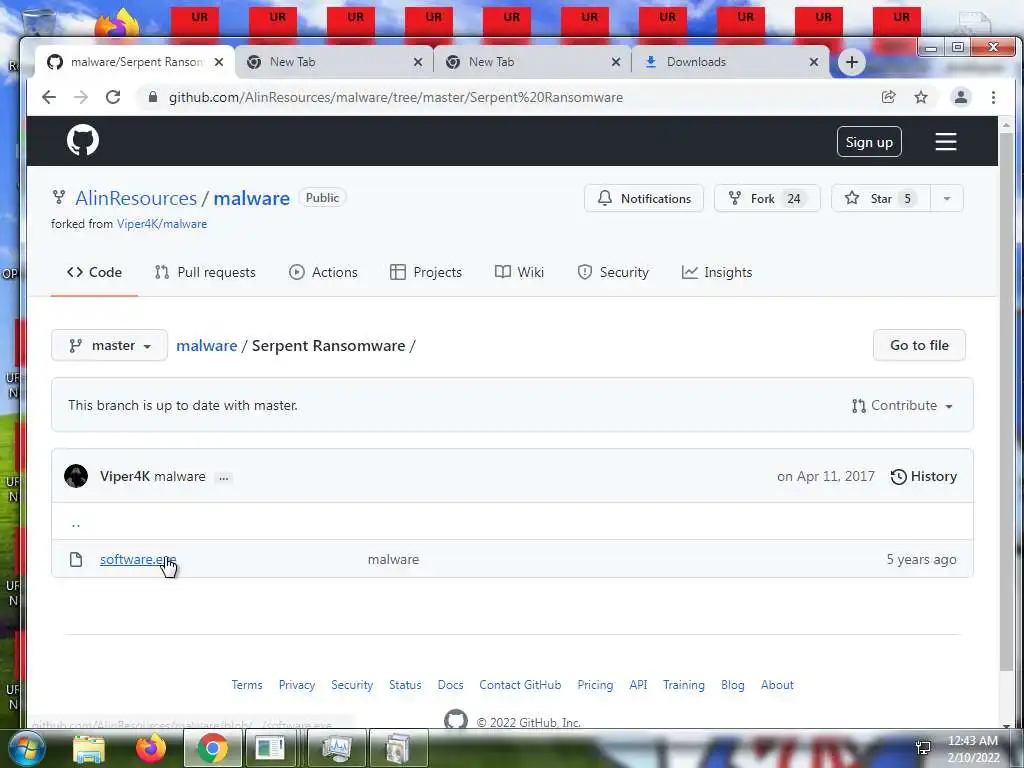Open Firefox from the taskbar
This screenshot has height=768, width=1024.
tap(151, 748)
